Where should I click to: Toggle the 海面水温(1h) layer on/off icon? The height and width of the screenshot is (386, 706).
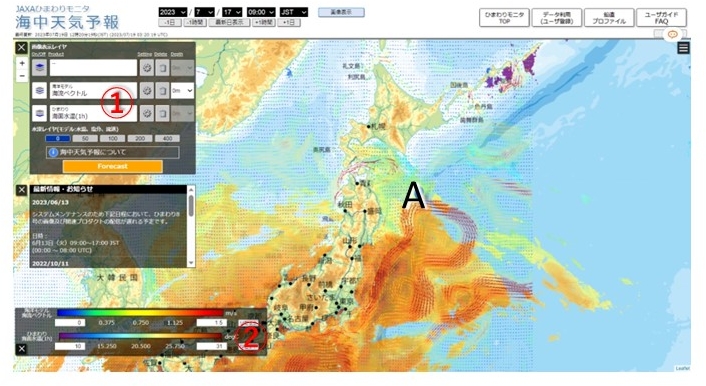(39, 114)
